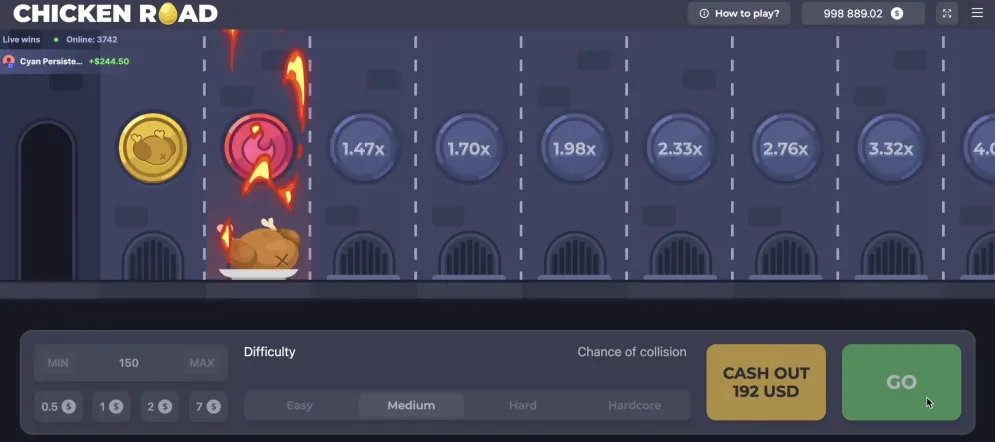Click the Cyan Persiste... player avatar

pyautogui.click(x=9, y=62)
